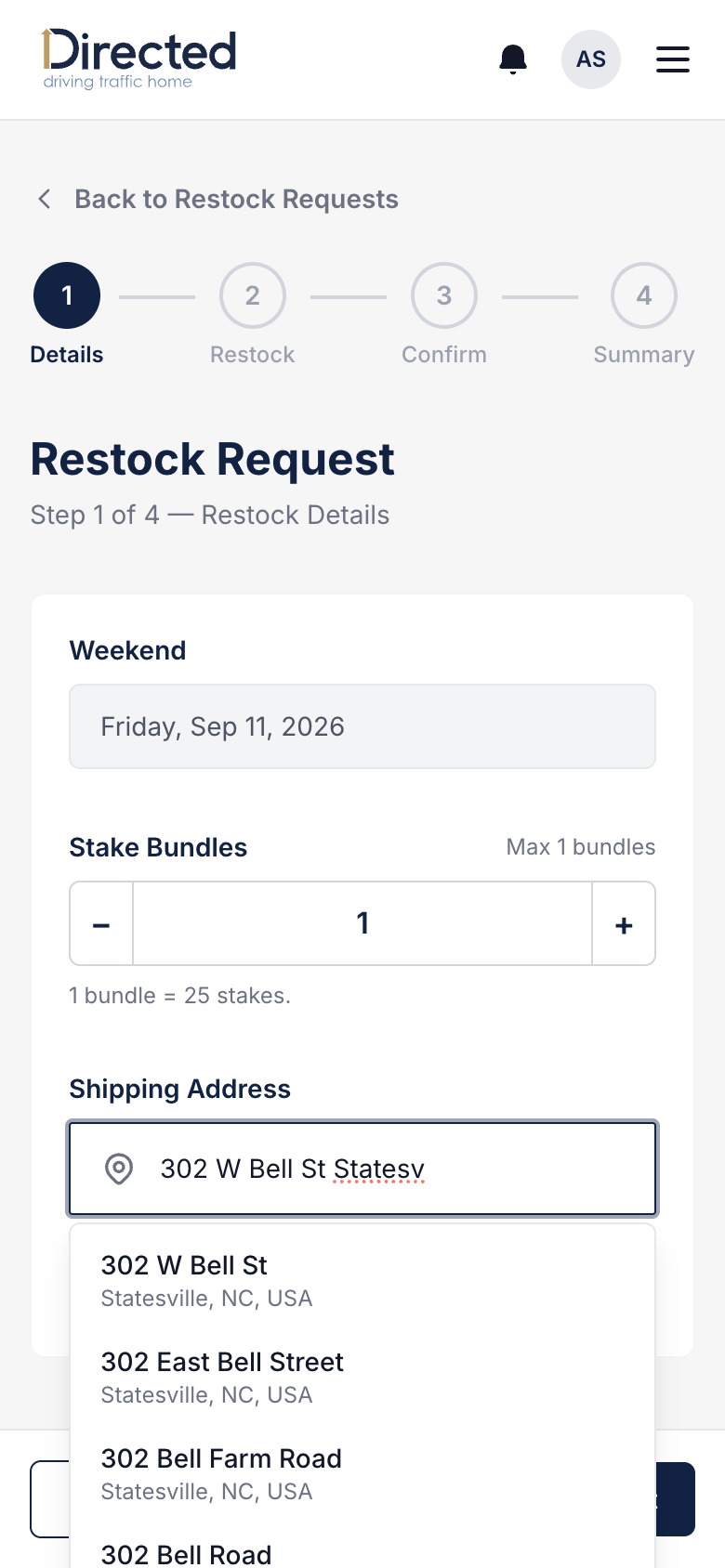Click the location pin icon in address field
The height and width of the screenshot is (1568, 725).
pyautogui.click(x=119, y=1169)
